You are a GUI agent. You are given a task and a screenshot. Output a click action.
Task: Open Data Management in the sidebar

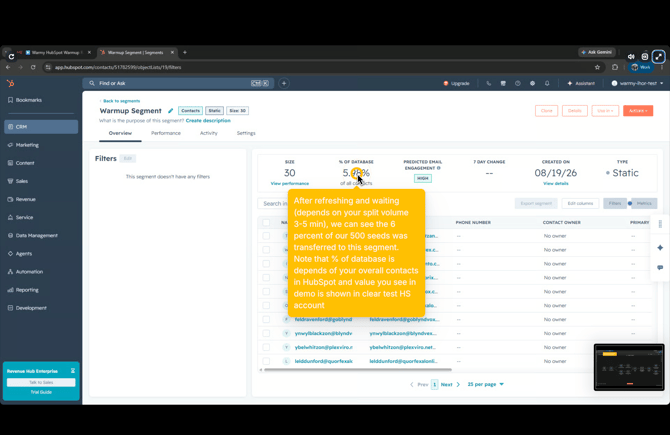point(41,235)
